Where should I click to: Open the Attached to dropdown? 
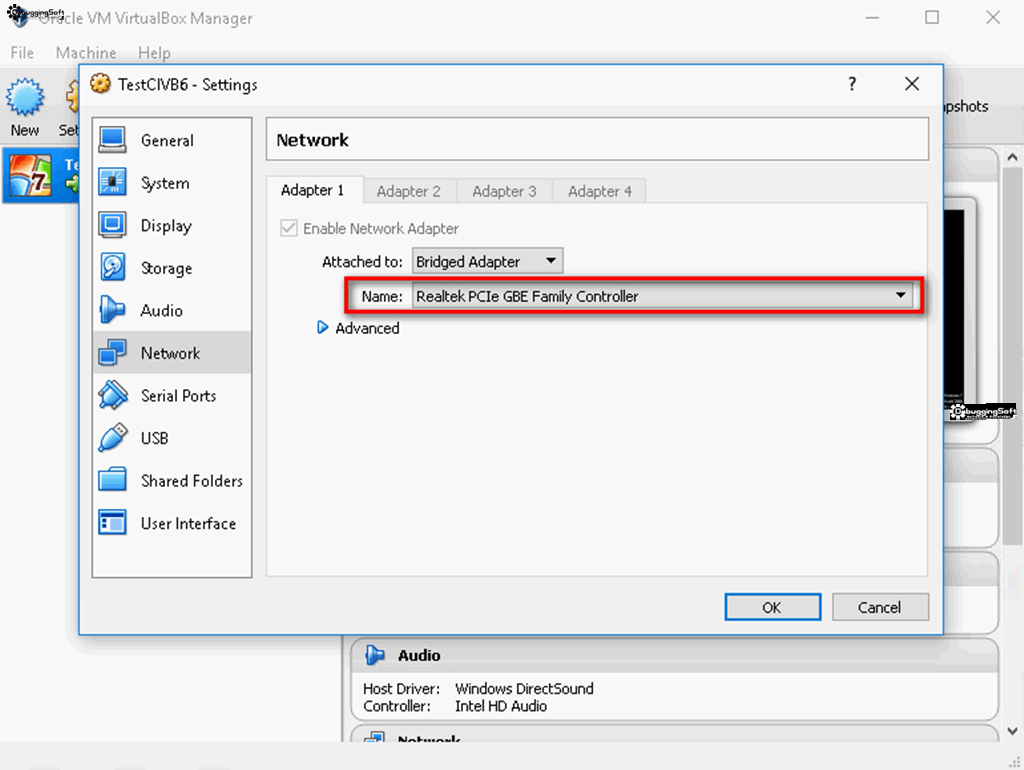487,261
